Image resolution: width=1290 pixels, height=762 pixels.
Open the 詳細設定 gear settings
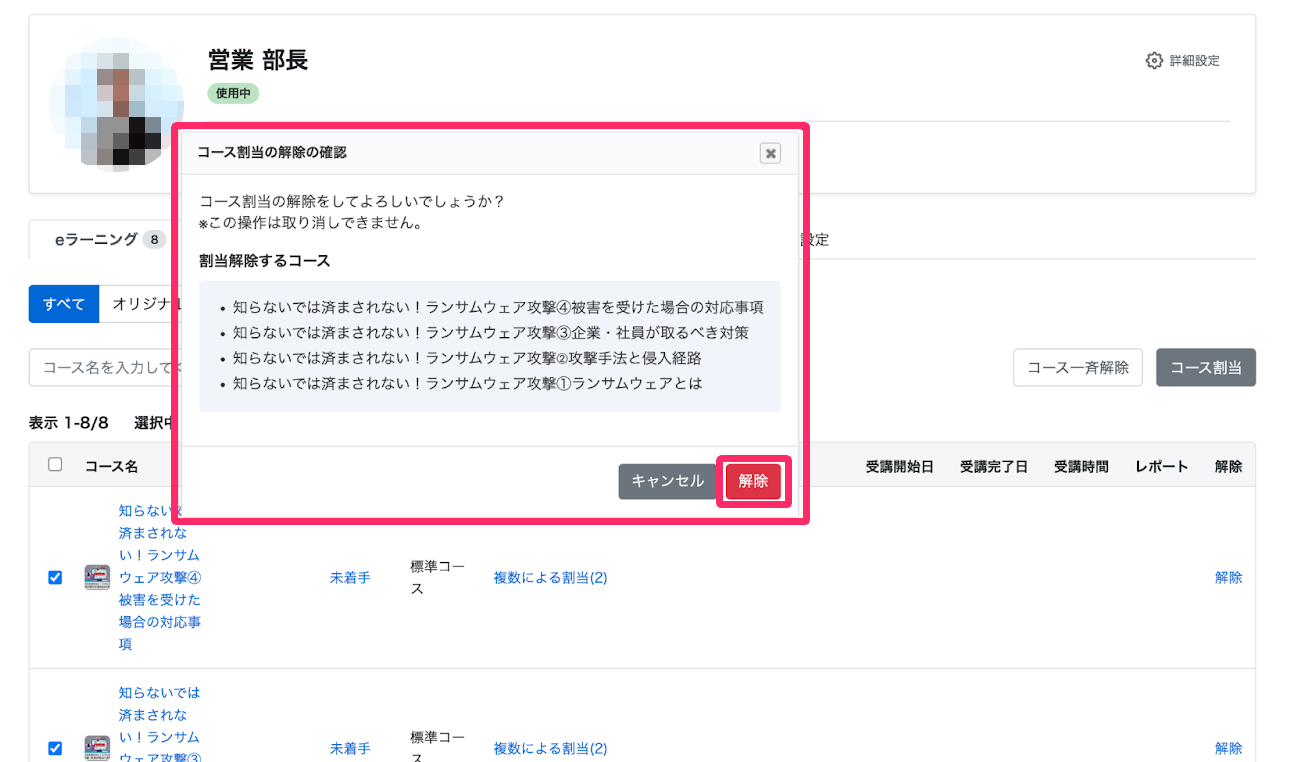pyautogui.click(x=1182, y=61)
